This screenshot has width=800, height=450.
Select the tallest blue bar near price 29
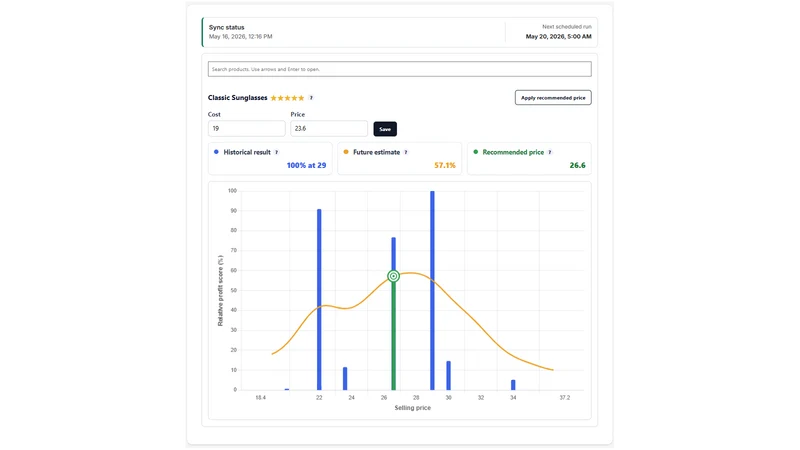(x=432, y=291)
